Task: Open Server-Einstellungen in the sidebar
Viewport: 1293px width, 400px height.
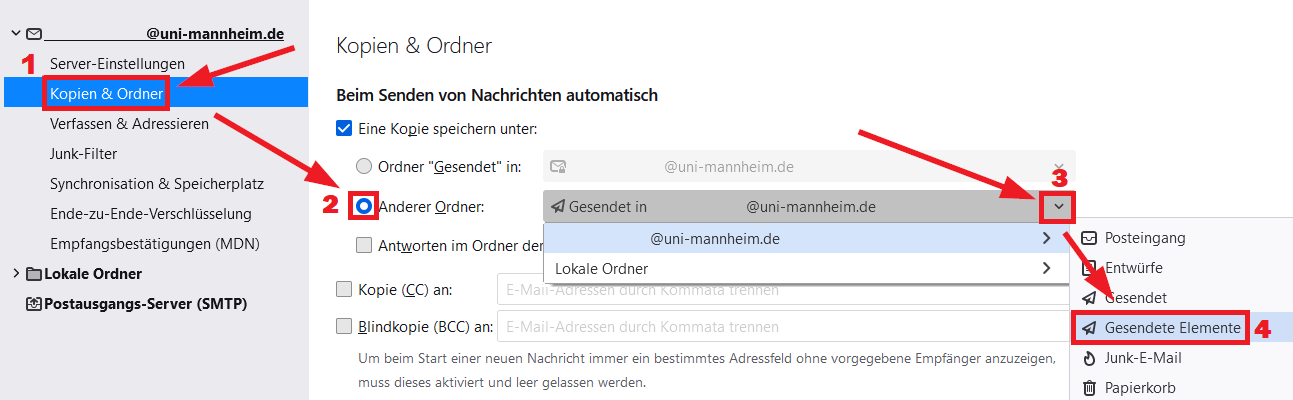Action: [117, 64]
